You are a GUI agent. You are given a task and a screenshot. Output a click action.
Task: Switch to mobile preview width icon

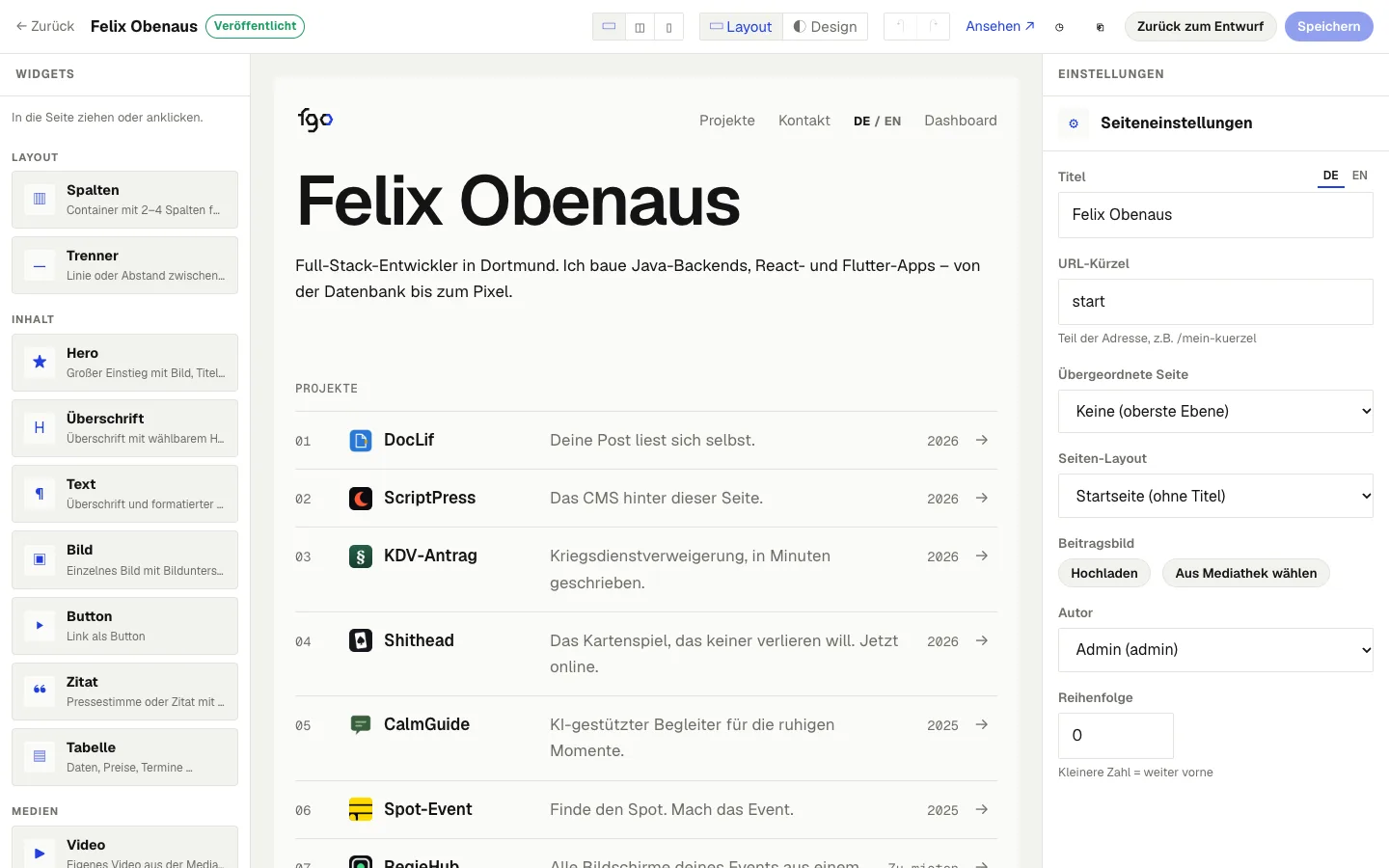(668, 27)
